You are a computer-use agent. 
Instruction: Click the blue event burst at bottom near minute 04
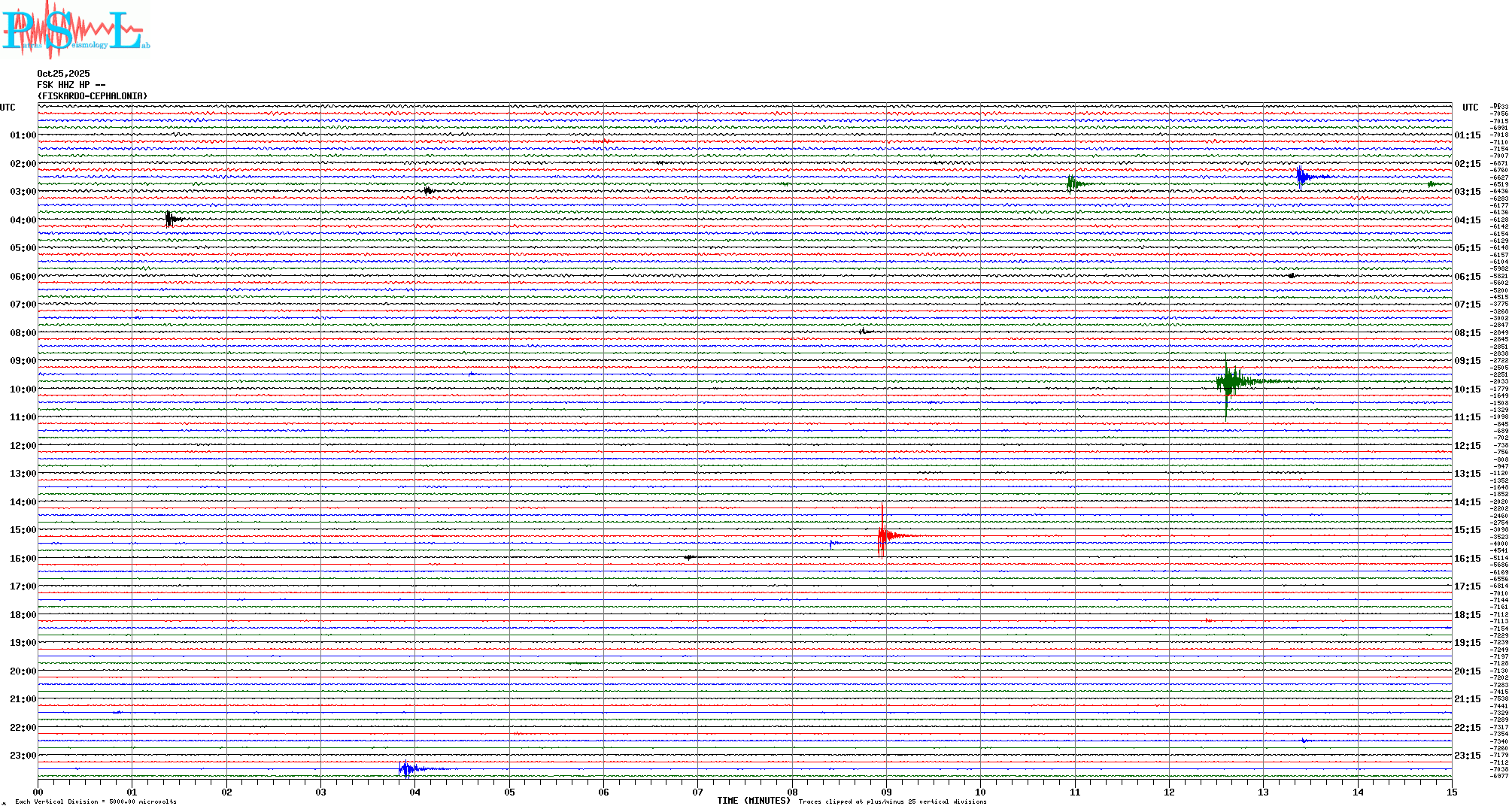point(407,768)
